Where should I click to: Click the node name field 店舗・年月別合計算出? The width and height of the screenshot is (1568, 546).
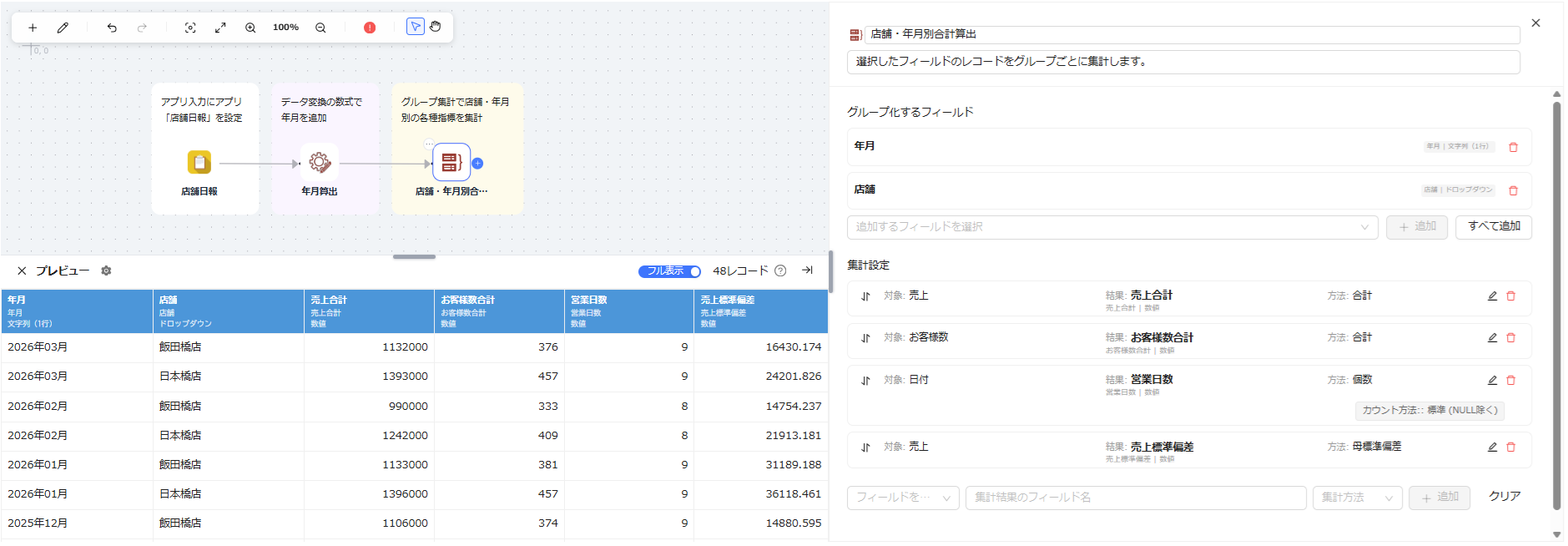pos(1192,34)
